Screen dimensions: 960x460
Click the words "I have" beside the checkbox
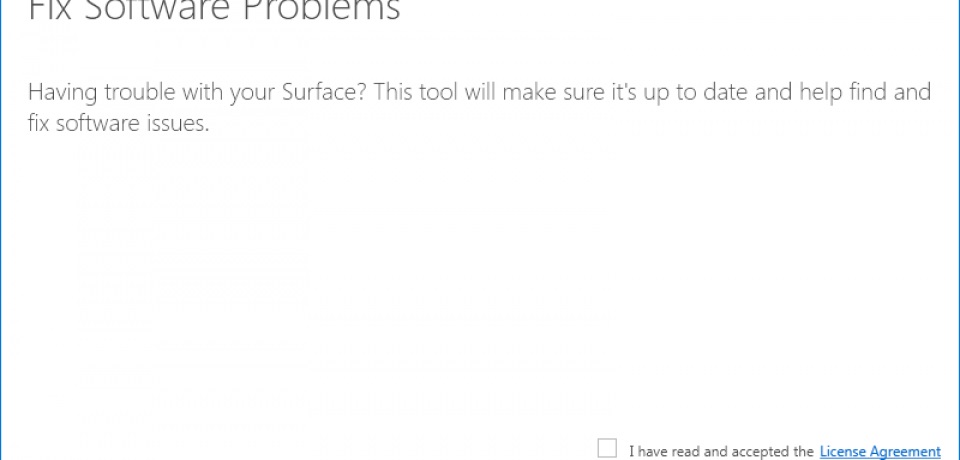(648, 452)
